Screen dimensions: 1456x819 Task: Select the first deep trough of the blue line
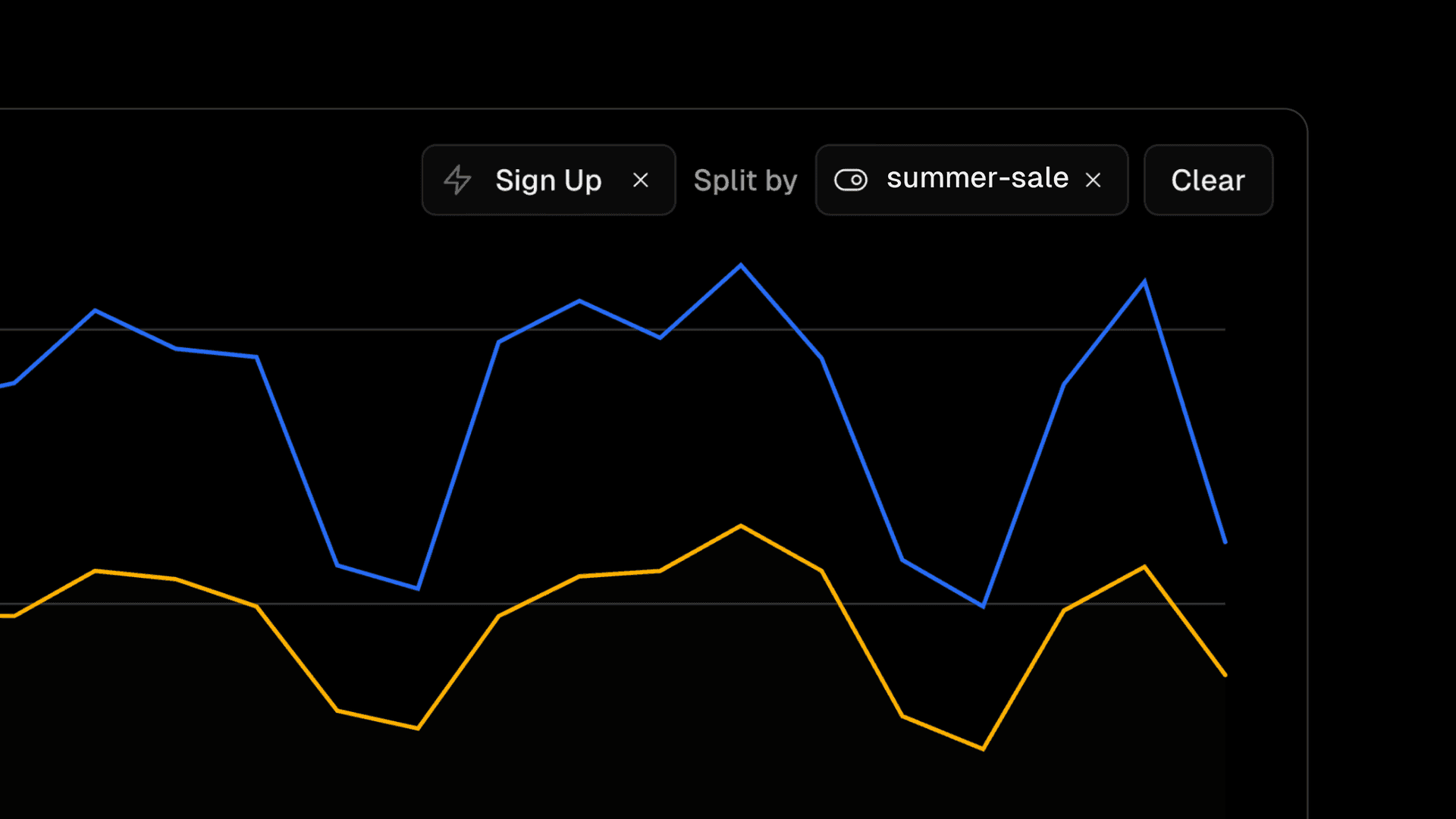tap(418, 588)
